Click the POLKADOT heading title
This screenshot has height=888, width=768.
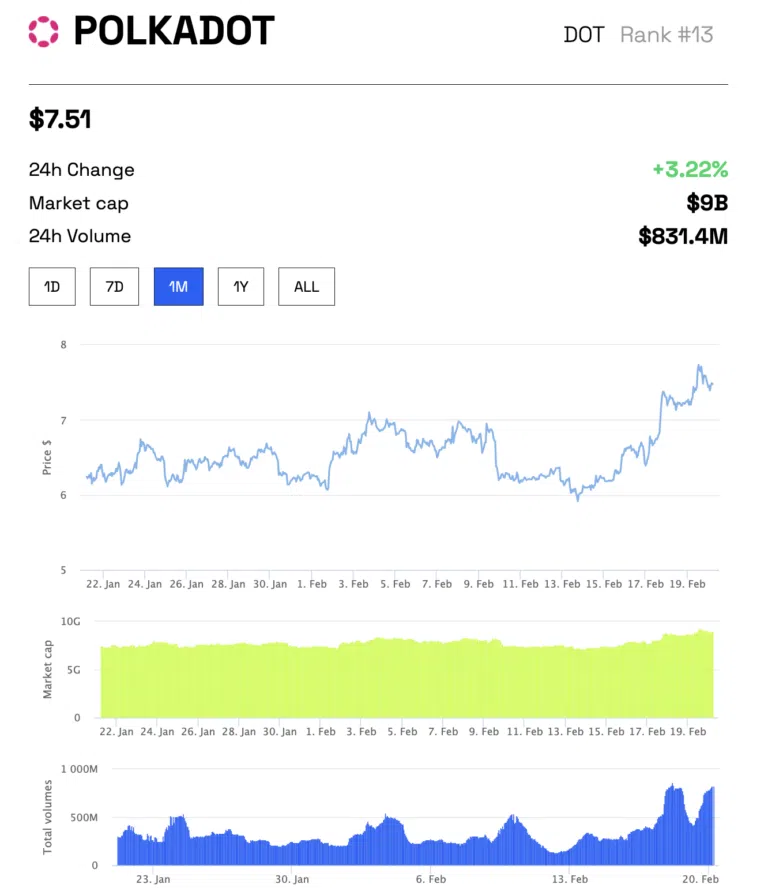pos(174,32)
